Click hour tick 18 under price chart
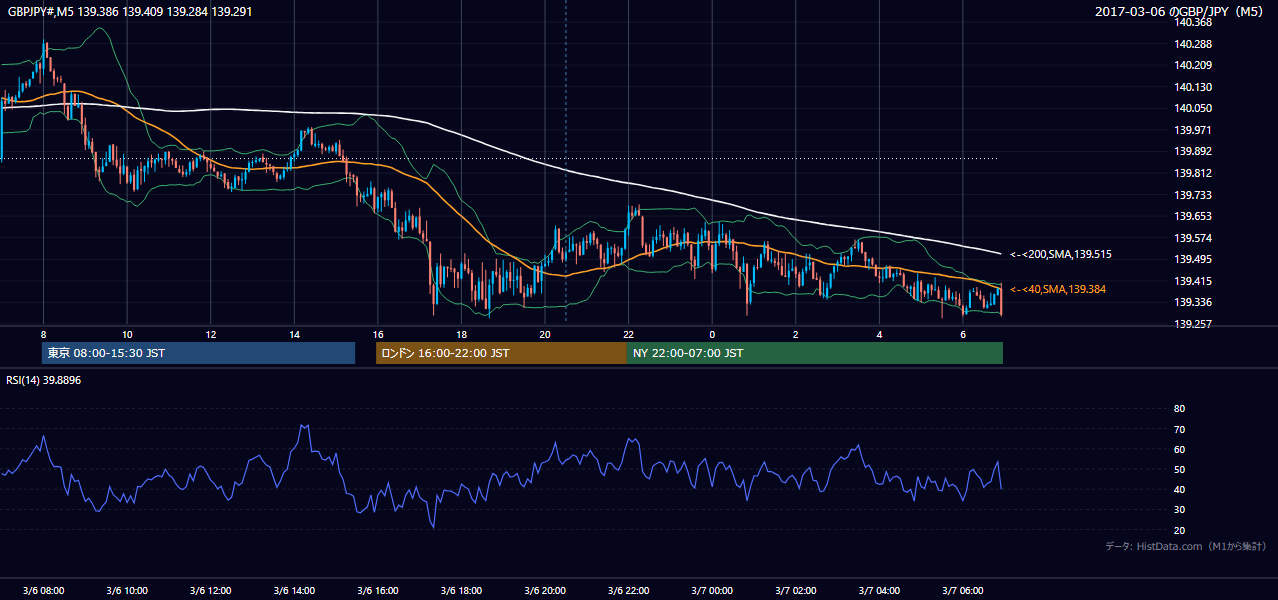The height and width of the screenshot is (600, 1278). [x=461, y=334]
